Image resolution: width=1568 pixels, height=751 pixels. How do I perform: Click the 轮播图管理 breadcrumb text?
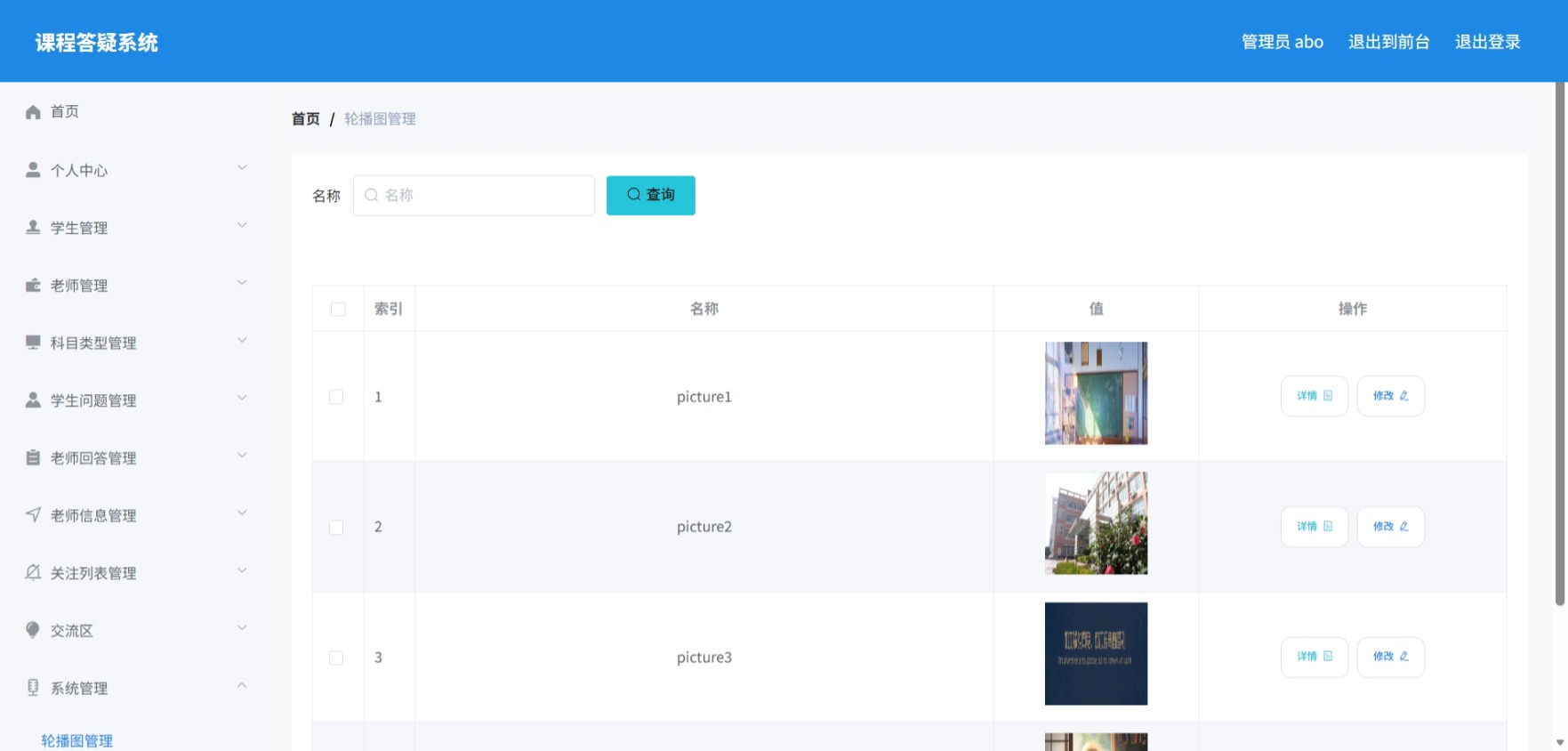(x=380, y=119)
